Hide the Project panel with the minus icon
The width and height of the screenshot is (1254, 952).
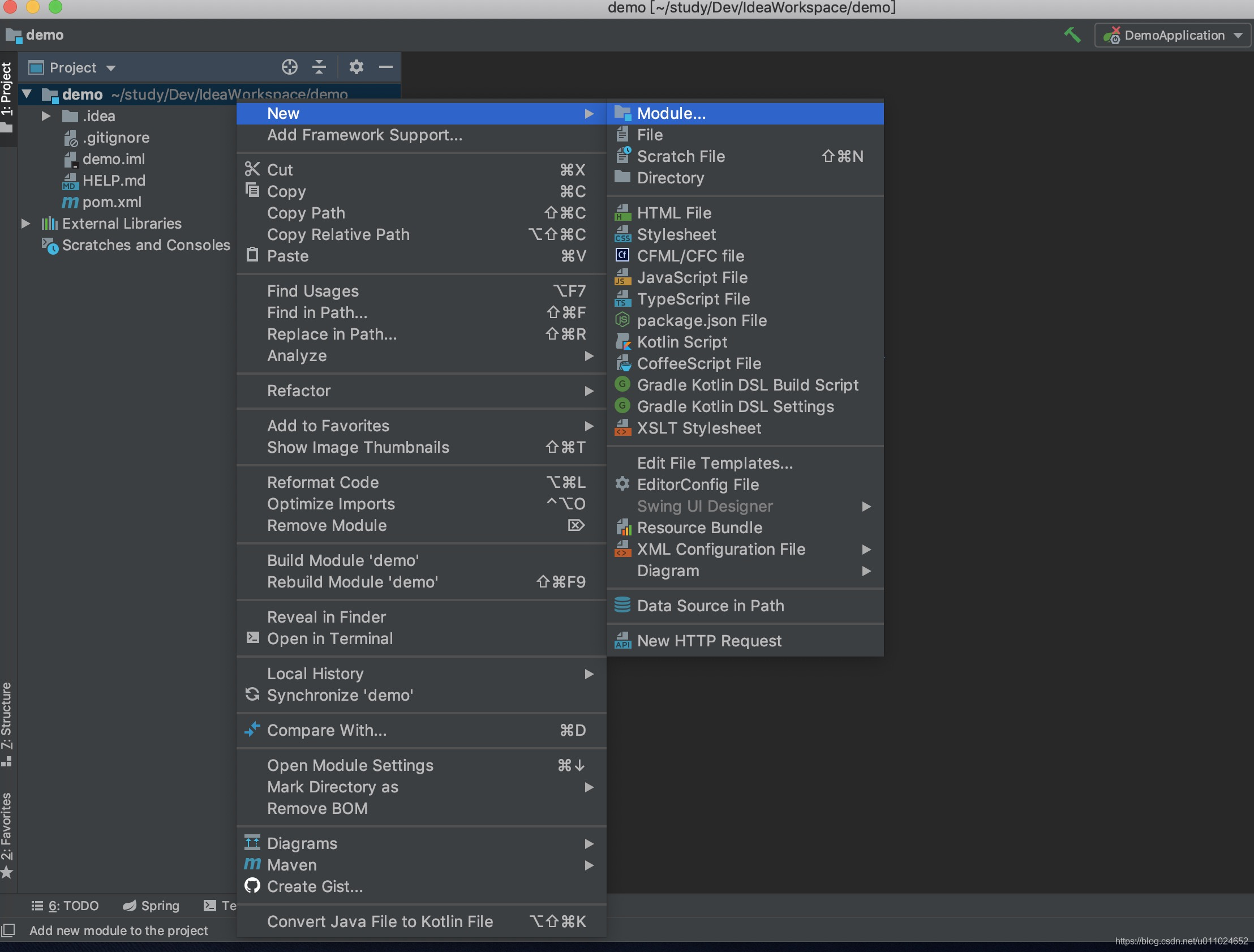386,67
